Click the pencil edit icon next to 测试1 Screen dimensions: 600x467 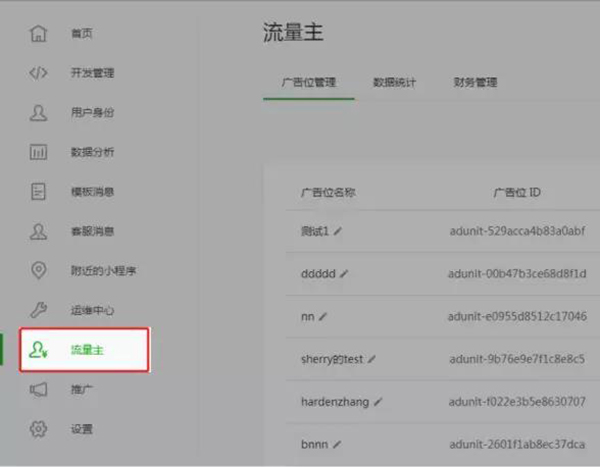tap(338, 231)
